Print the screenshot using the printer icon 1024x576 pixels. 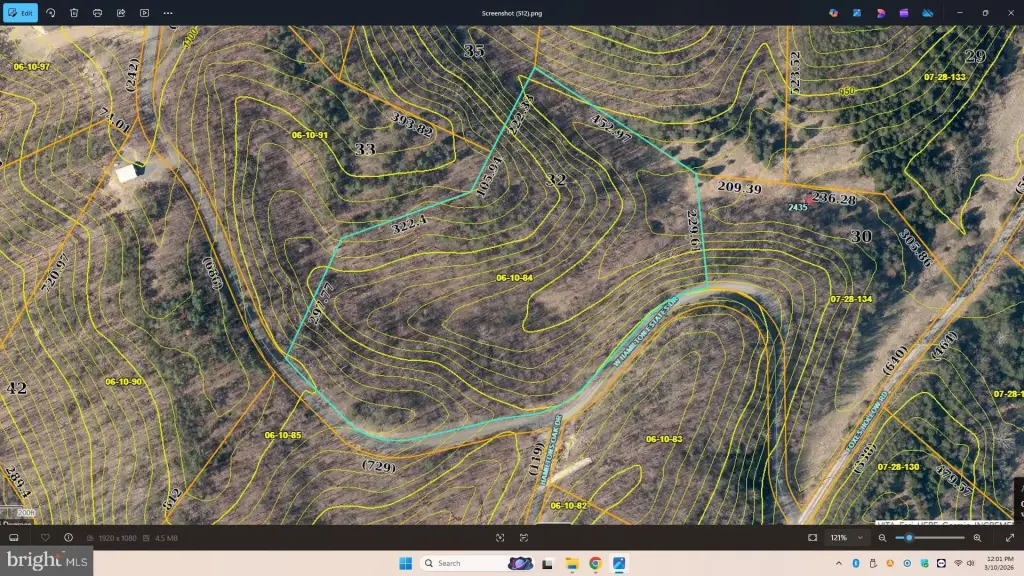97,13
